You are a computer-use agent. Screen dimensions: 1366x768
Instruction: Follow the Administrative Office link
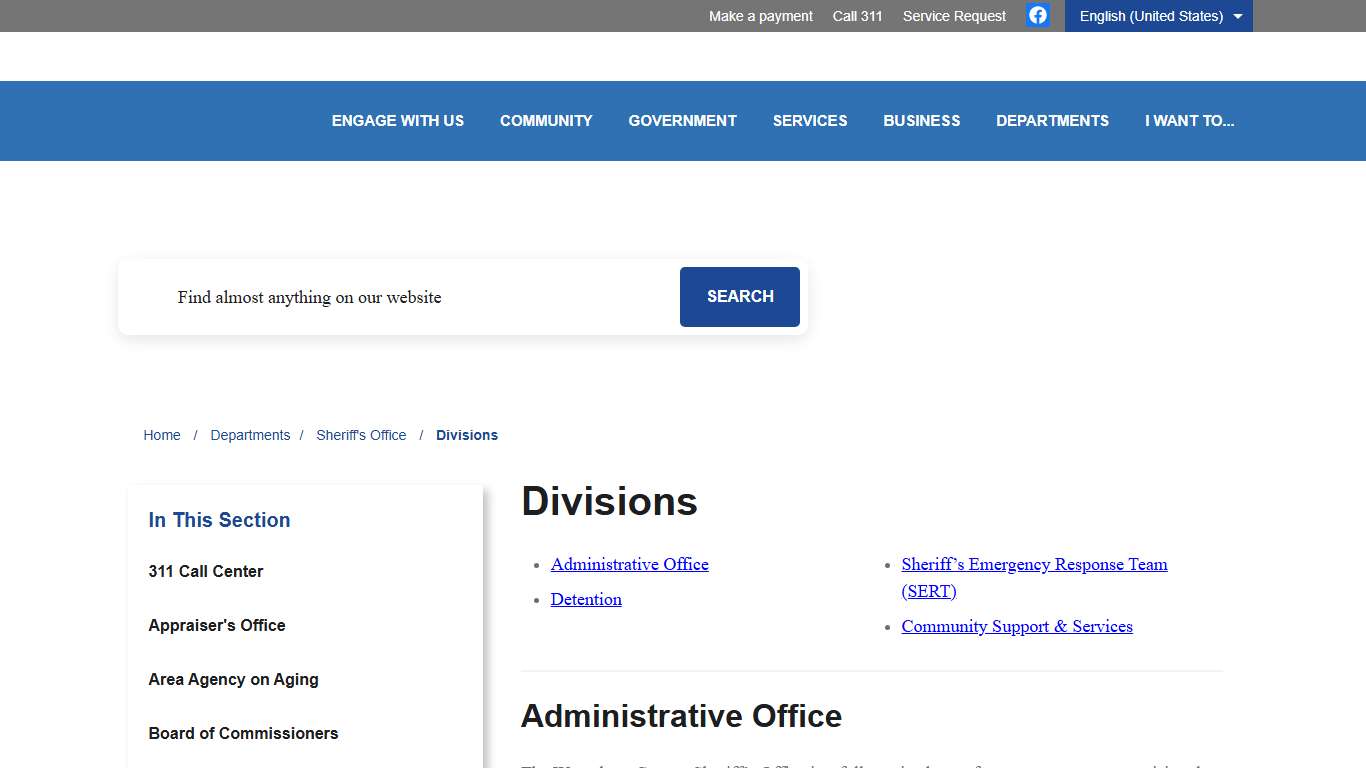pos(629,564)
